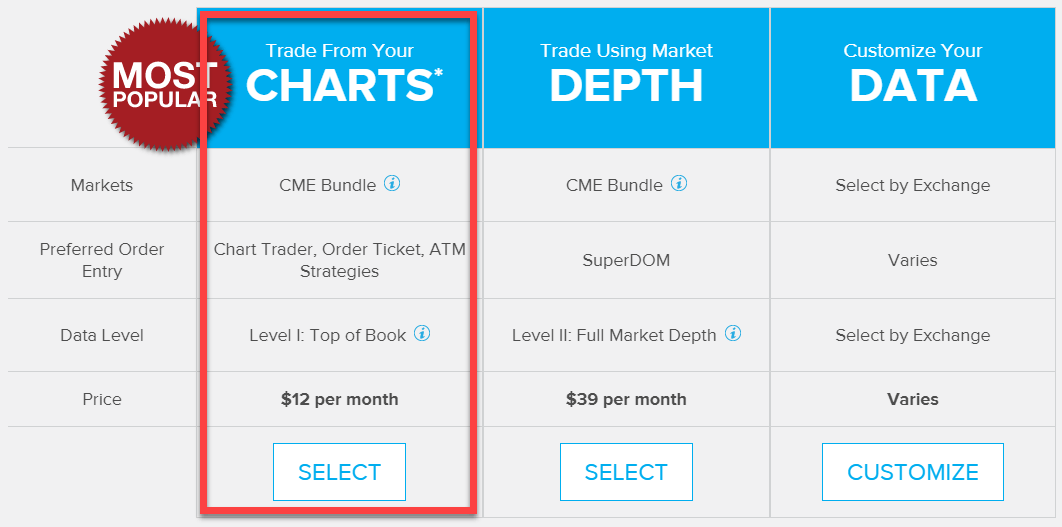Click the Most Popular red badge
Screen dimensions: 1062x527
[163, 85]
